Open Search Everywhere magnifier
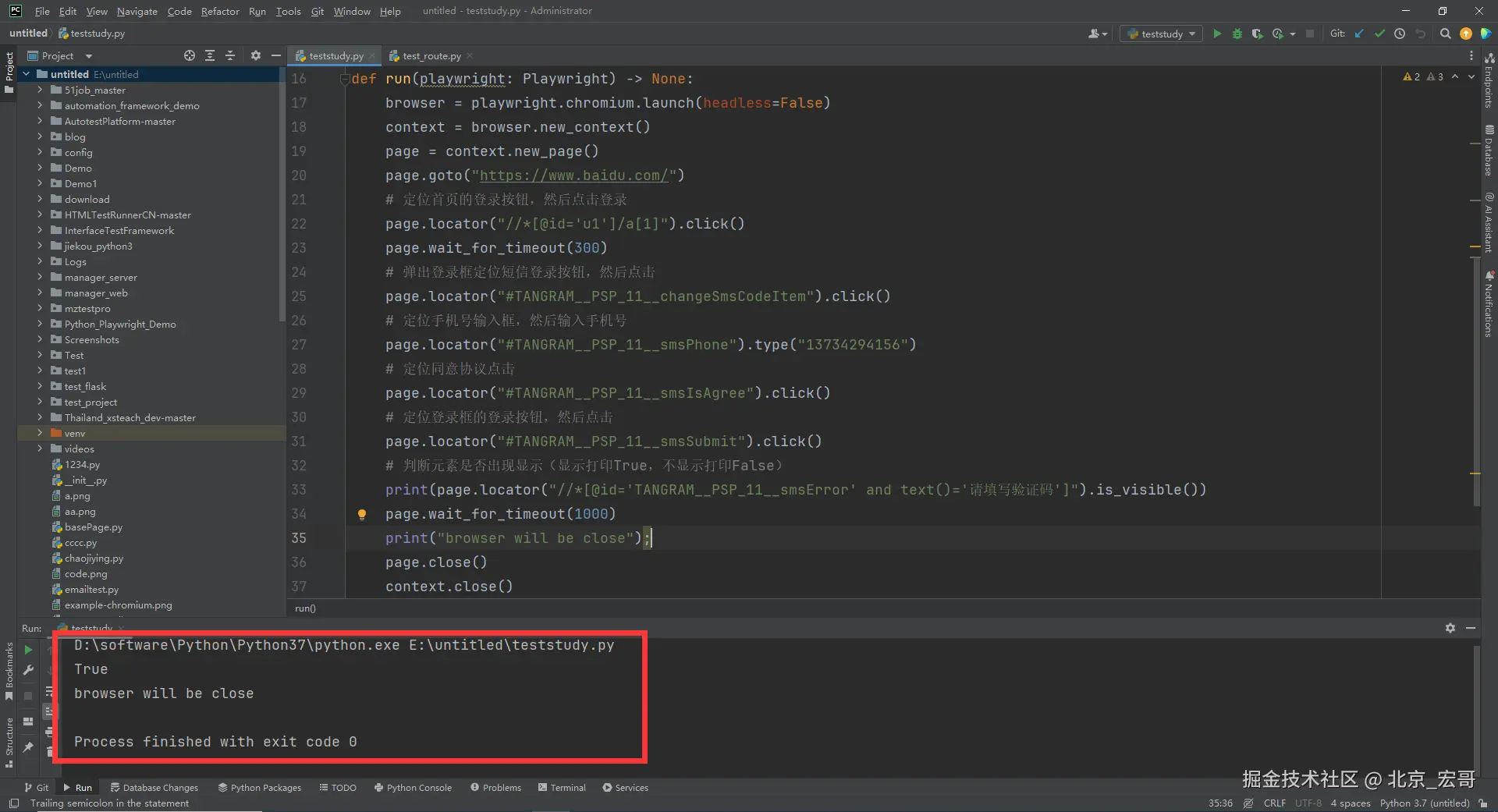Viewport: 1498px width, 812px height. tap(1445, 34)
